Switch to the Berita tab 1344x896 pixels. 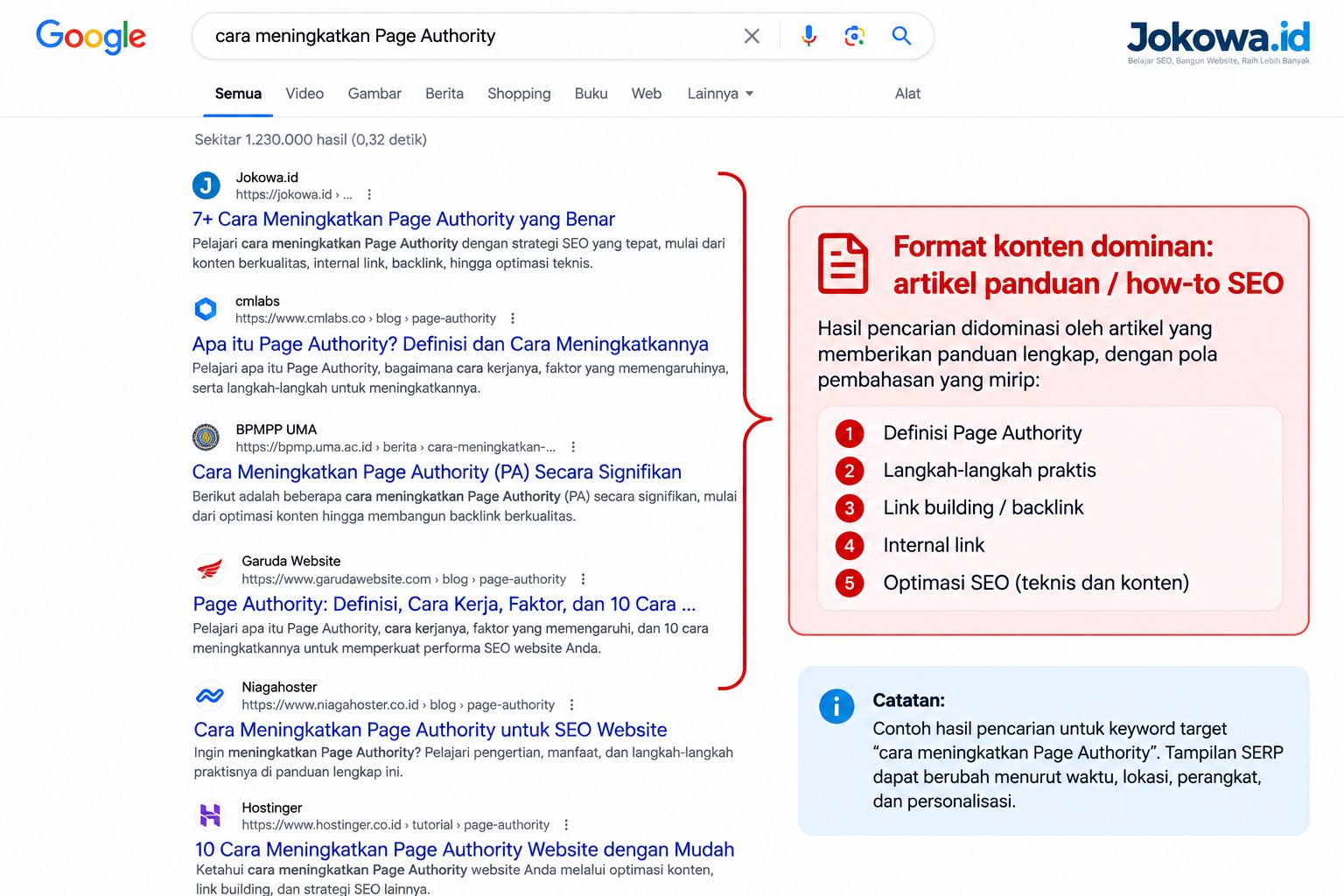pyautogui.click(x=444, y=94)
